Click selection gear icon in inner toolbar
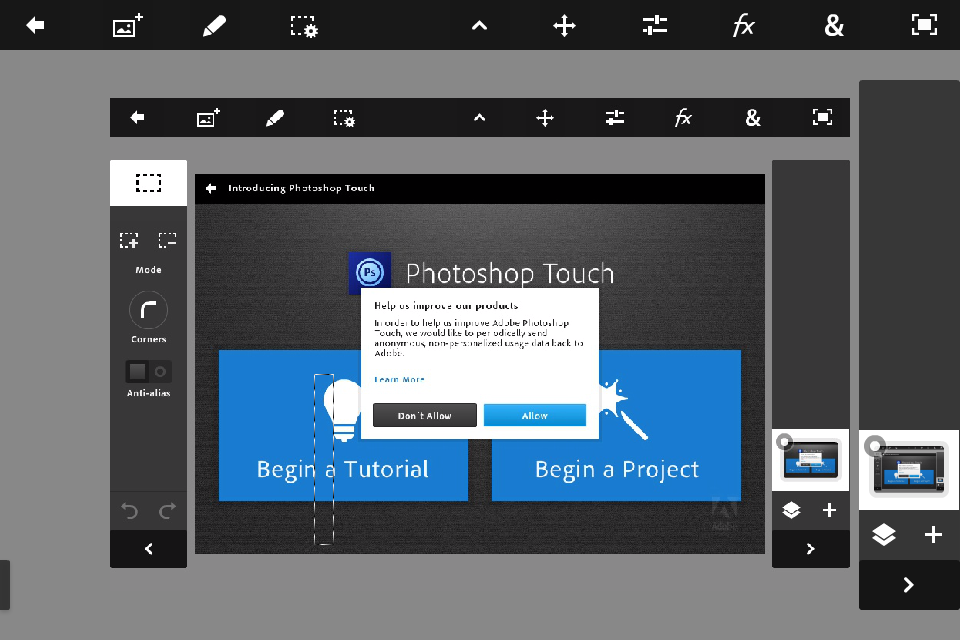 click(x=344, y=118)
